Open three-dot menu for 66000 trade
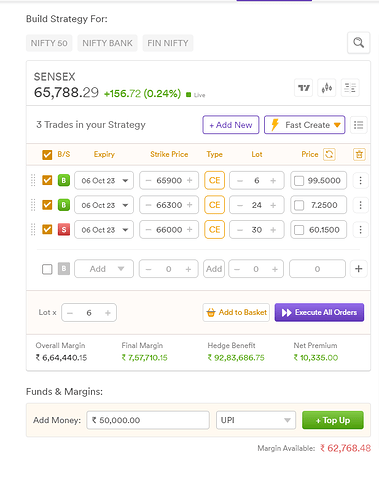This screenshot has width=379, height=500. click(x=360, y=230)
